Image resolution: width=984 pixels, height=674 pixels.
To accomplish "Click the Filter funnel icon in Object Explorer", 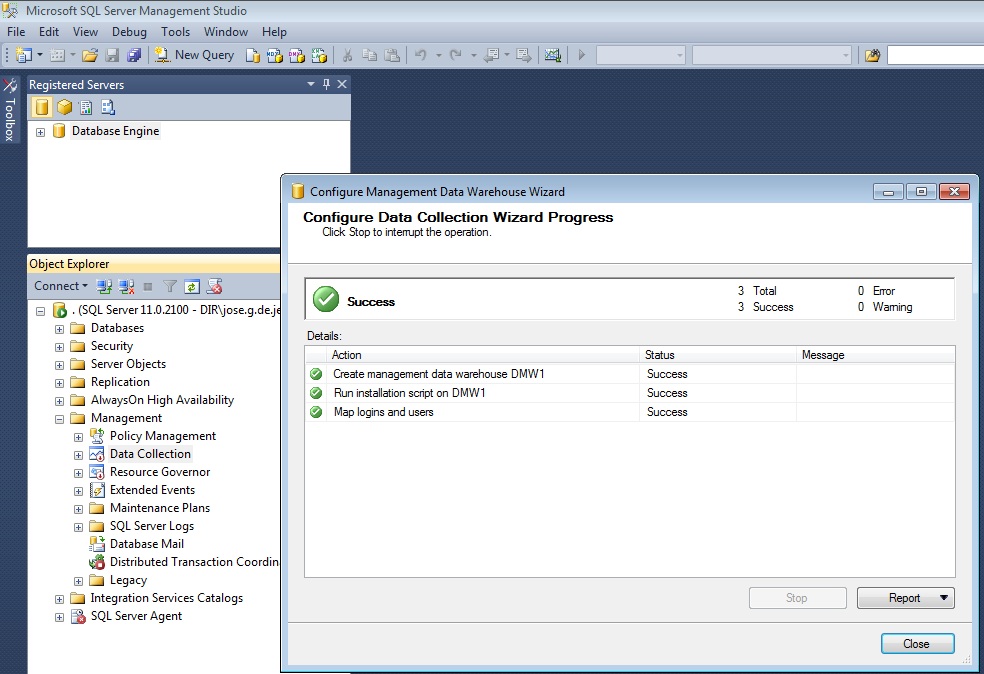I will tap(169, 287).
